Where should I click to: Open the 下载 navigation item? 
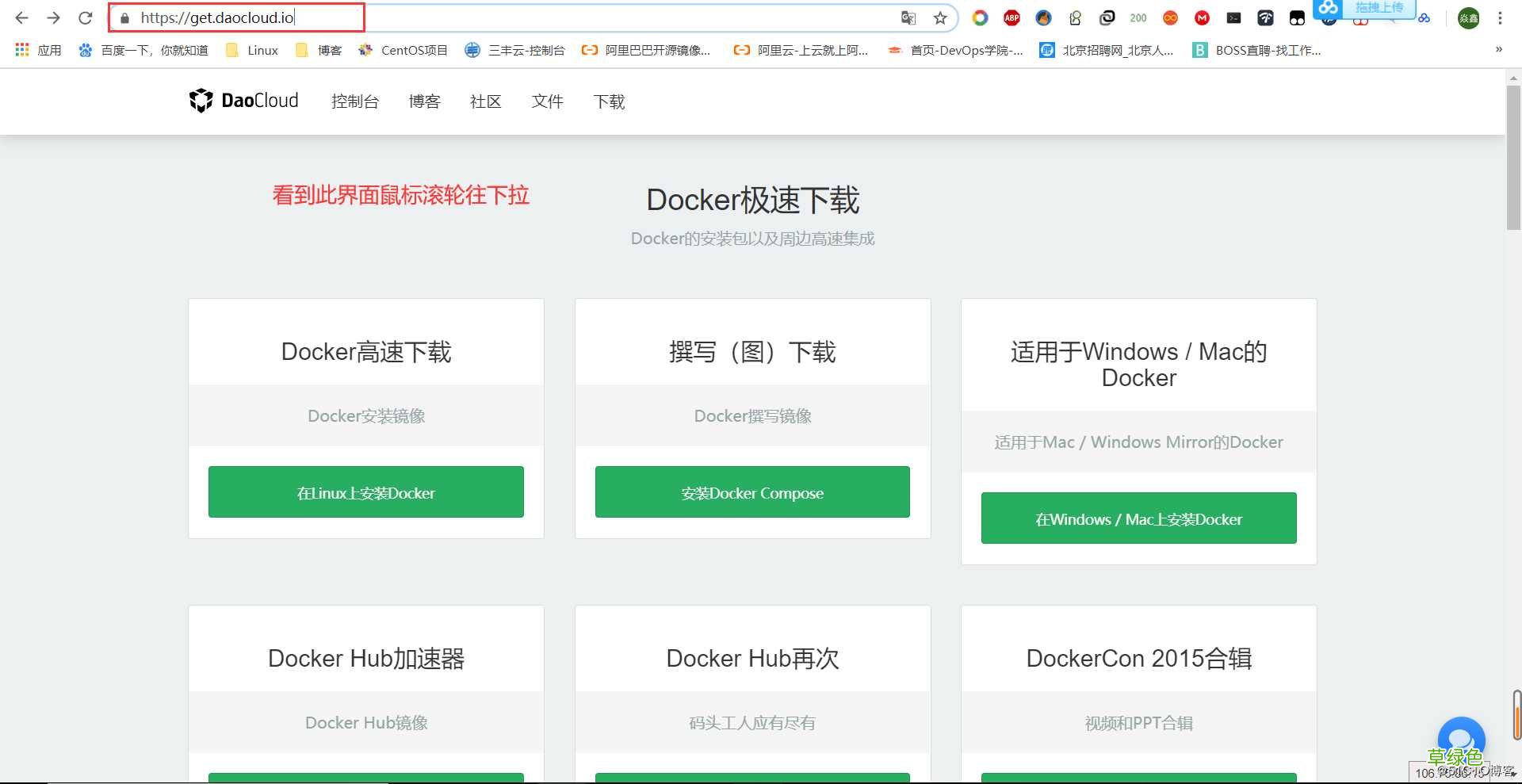click(609, 101)
